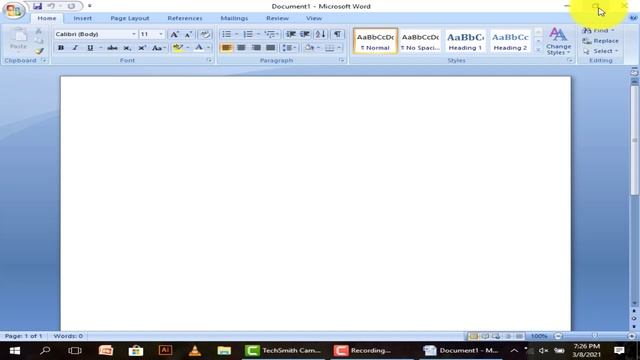Screen dimensions: 640x360
Task: Click the Sort A-Z icon
Action: tap(320, 34)
